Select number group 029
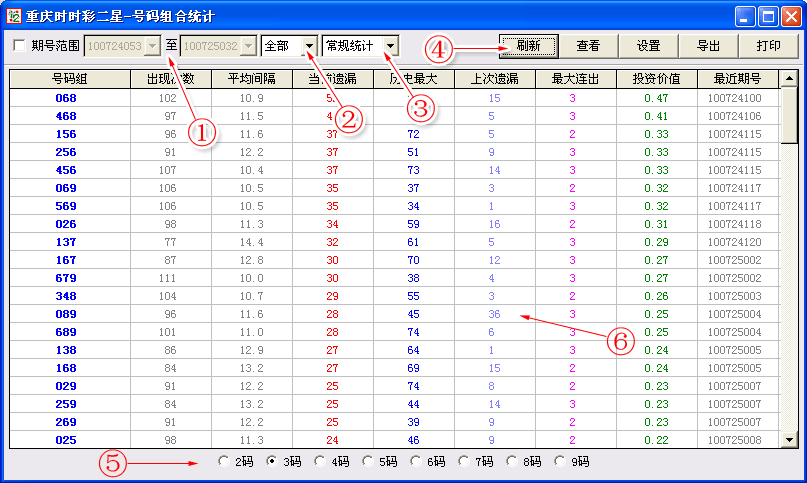 [x=66, y=386]
